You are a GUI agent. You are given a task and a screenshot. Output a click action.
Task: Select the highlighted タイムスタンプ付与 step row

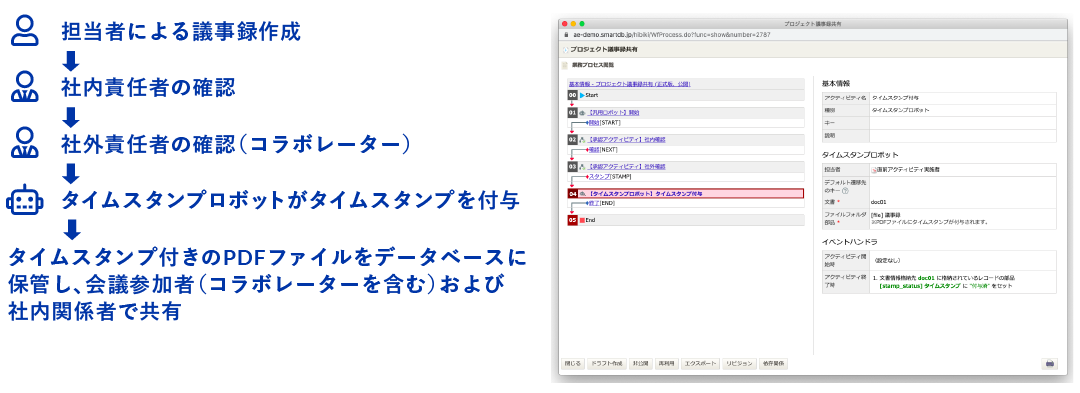[x=685, y=194]
